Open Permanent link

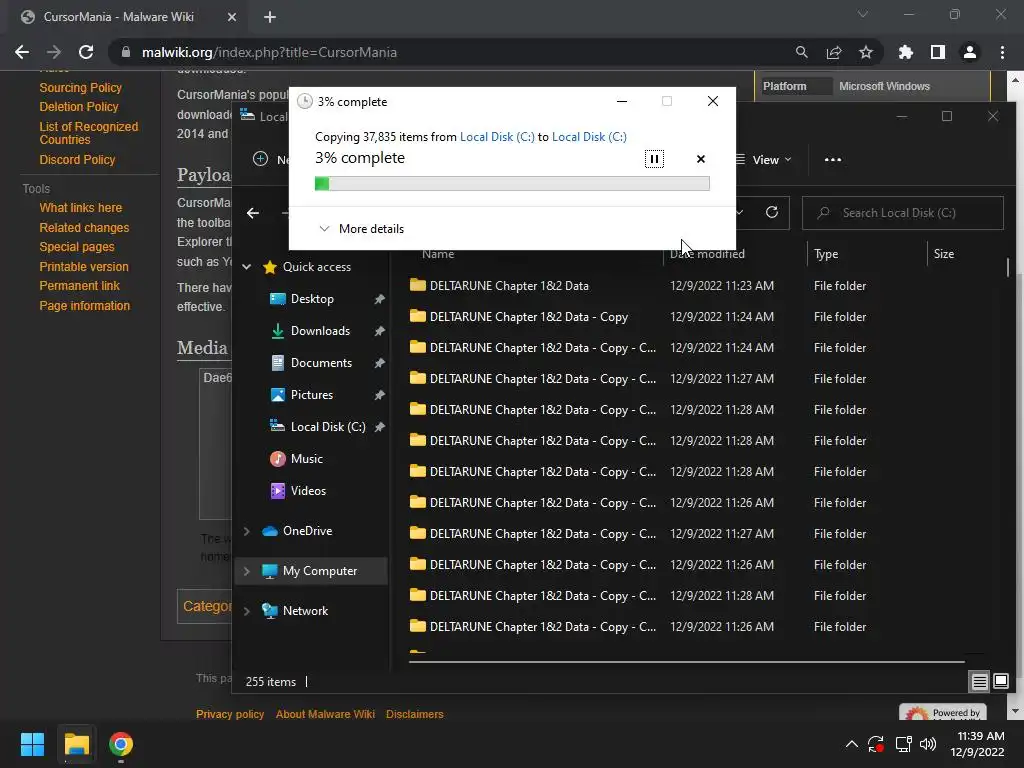click(x=79, y=285)
